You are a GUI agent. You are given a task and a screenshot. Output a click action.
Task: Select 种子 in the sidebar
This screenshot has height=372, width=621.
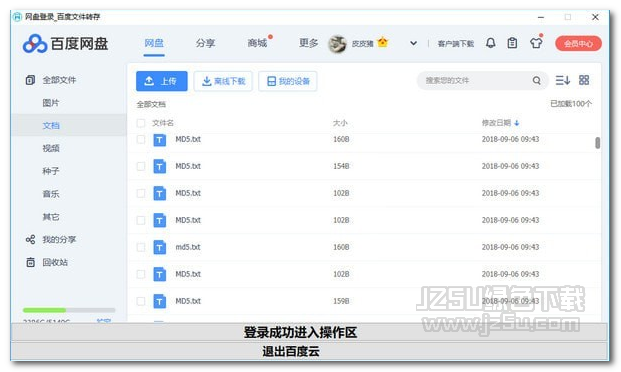(51, 171)
